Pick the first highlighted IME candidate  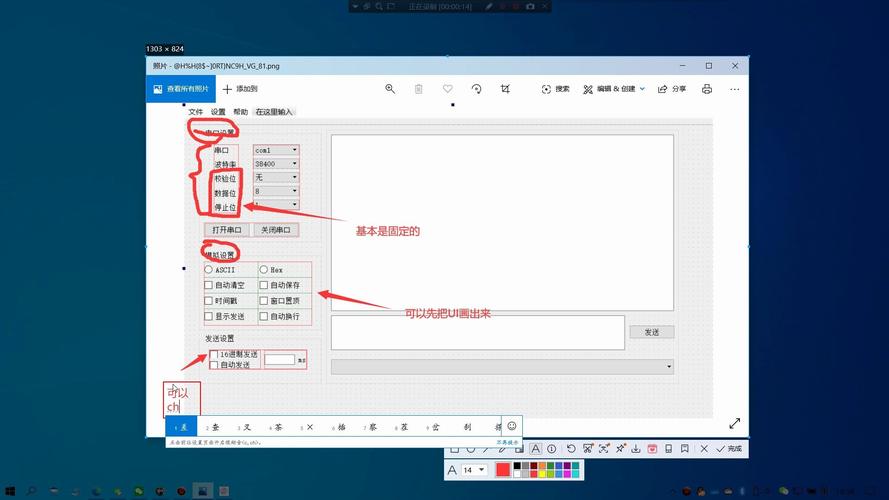(181, 427)
